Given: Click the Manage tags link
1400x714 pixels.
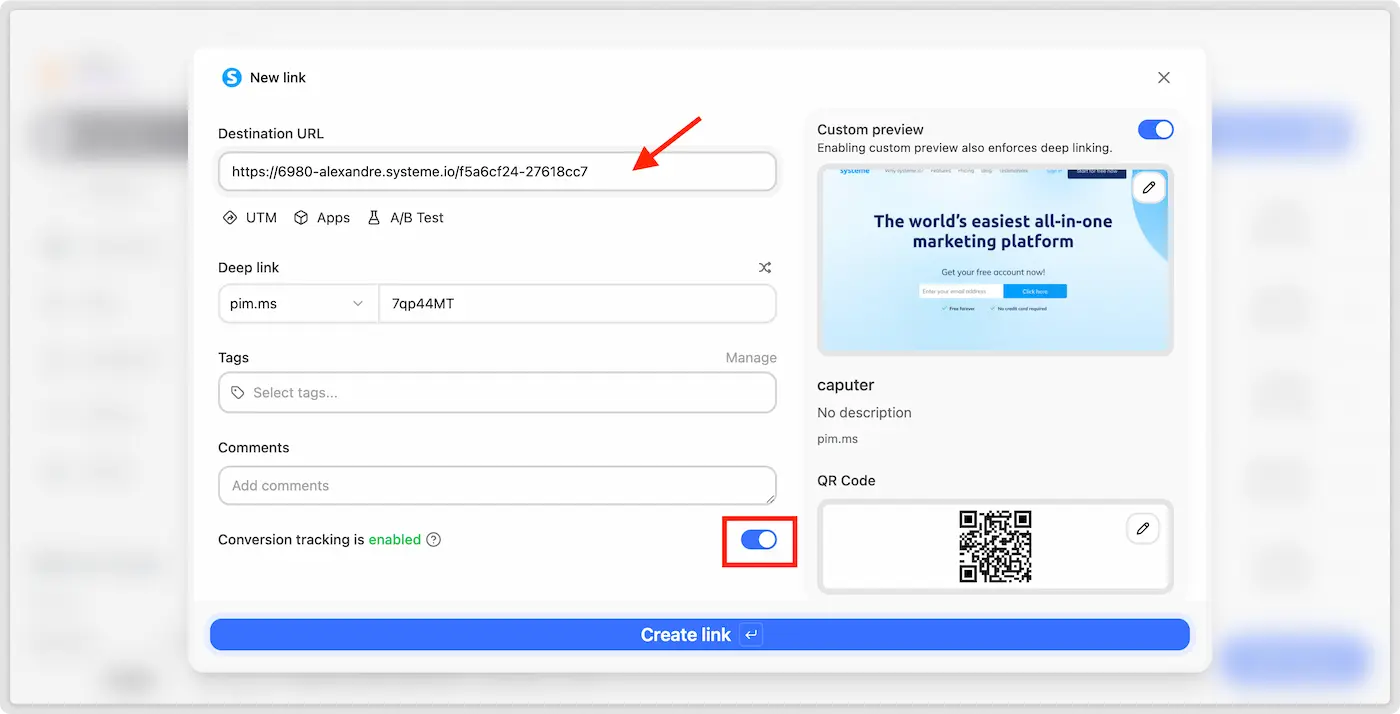Looking at the screenshot, I should 751,358.
